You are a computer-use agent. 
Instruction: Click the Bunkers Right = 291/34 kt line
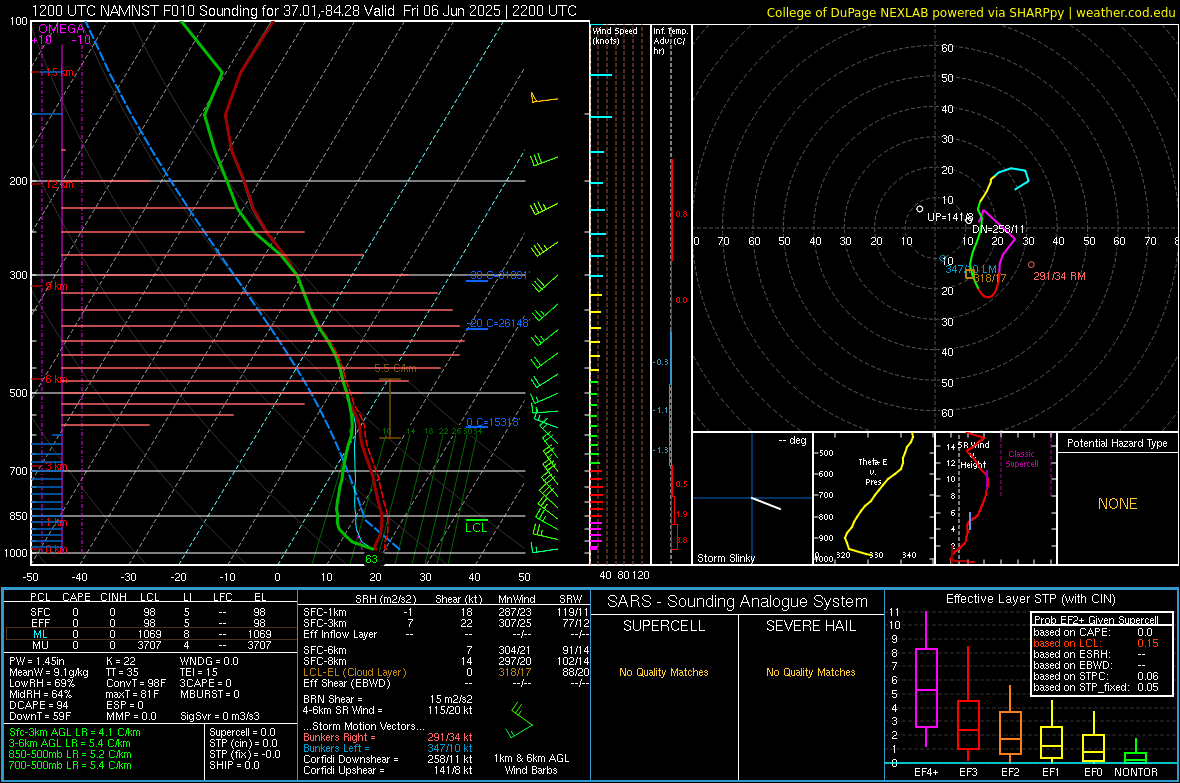point(388,737)
